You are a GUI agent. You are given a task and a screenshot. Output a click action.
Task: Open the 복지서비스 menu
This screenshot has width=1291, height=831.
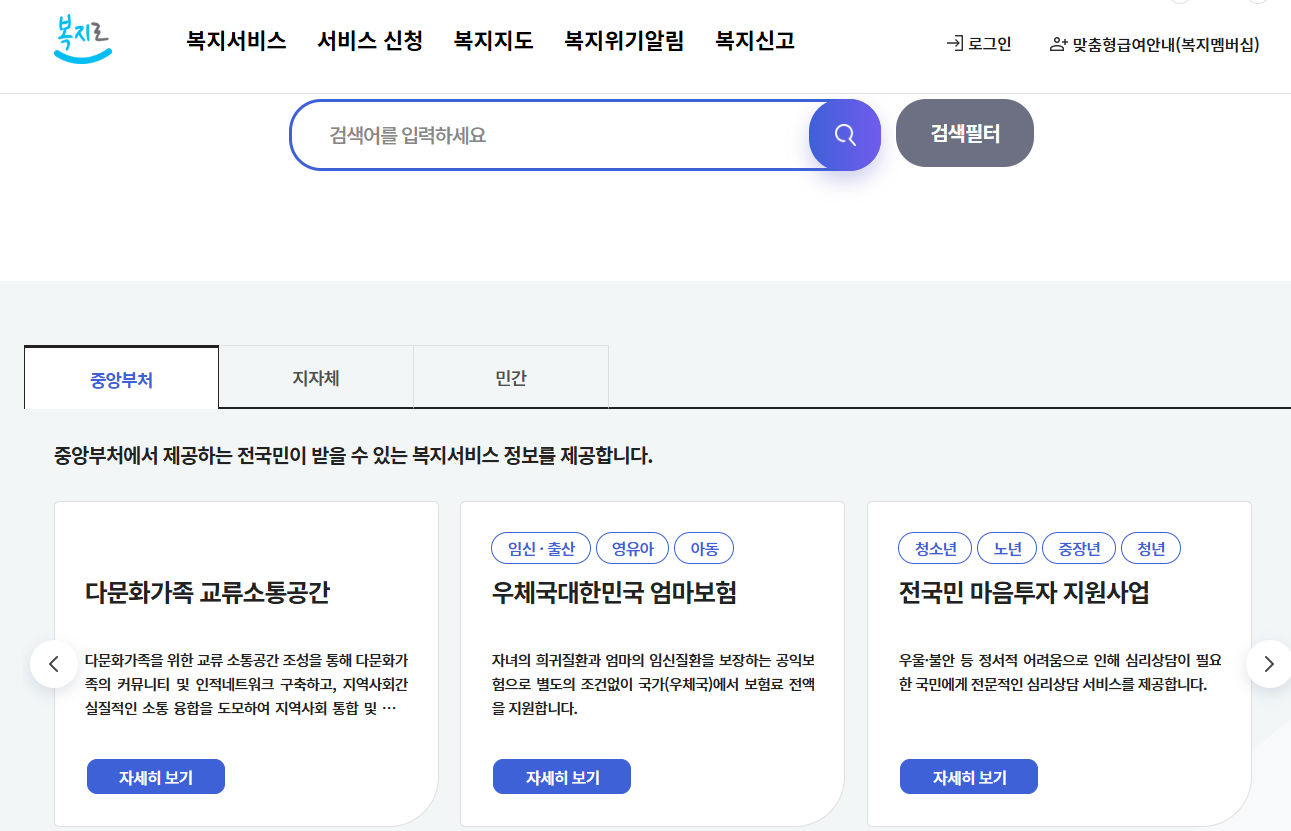[x=236, y=41]
